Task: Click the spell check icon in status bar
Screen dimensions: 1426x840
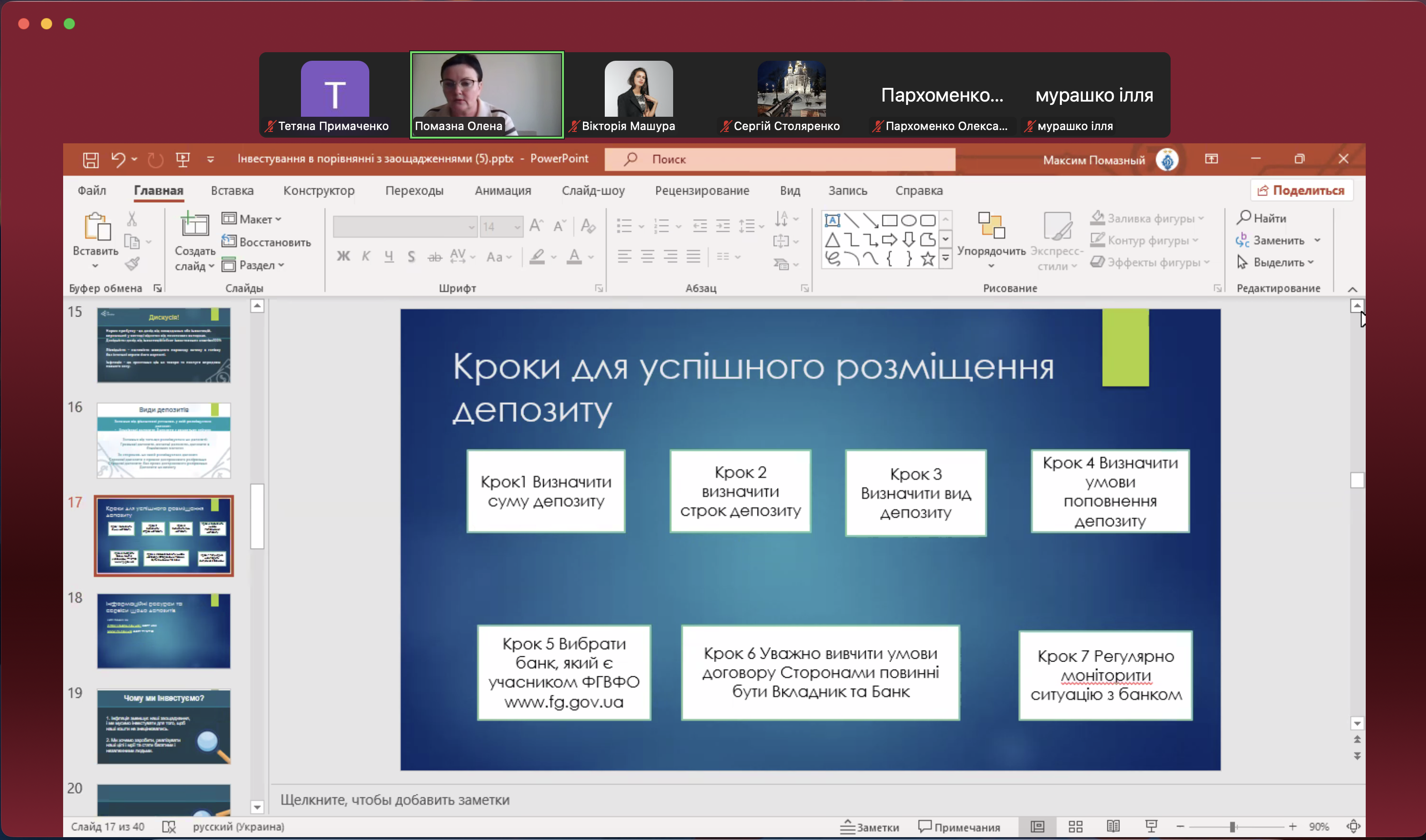Action: point(169,827)
